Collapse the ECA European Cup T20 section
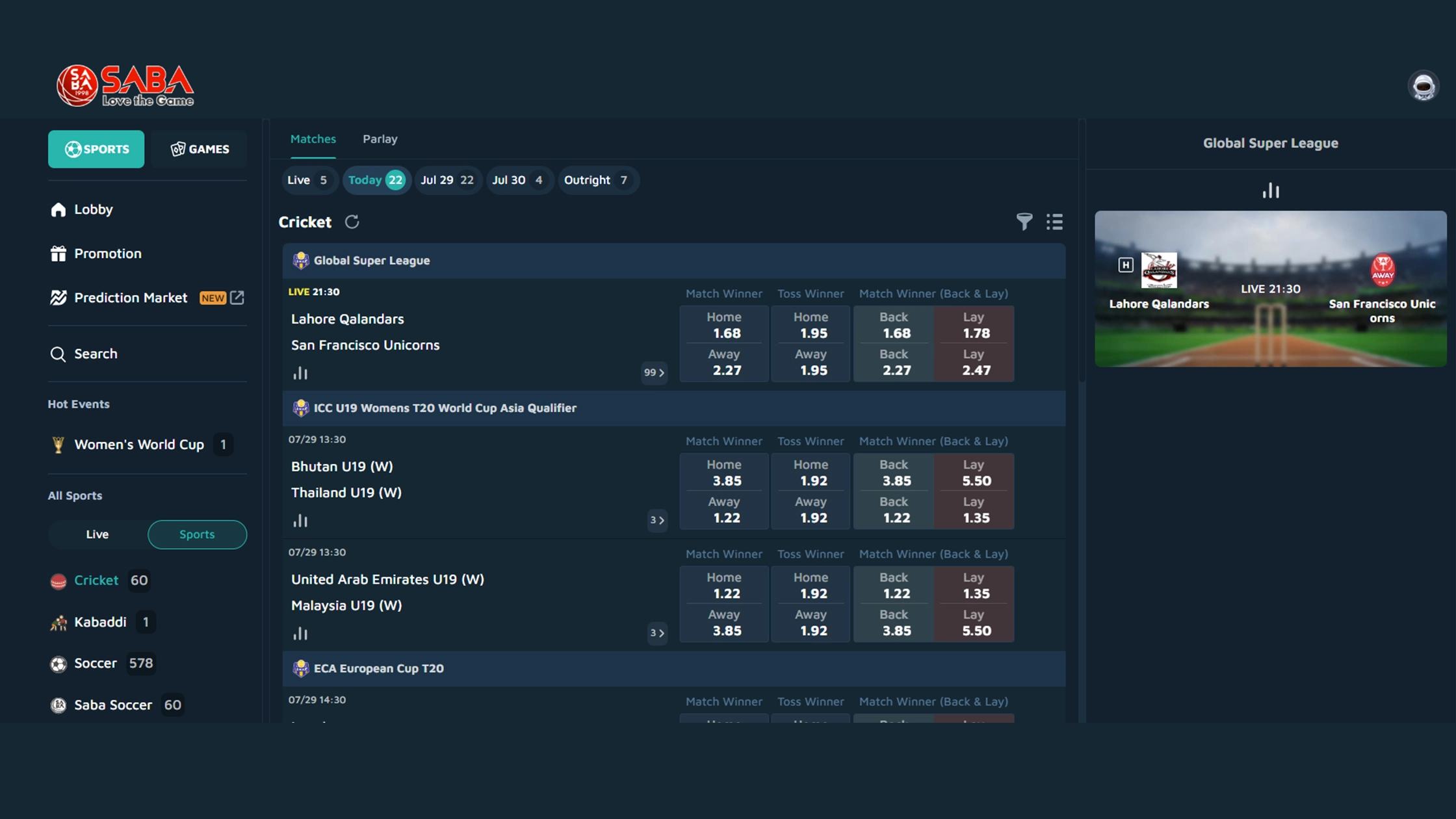 [674, 668]
